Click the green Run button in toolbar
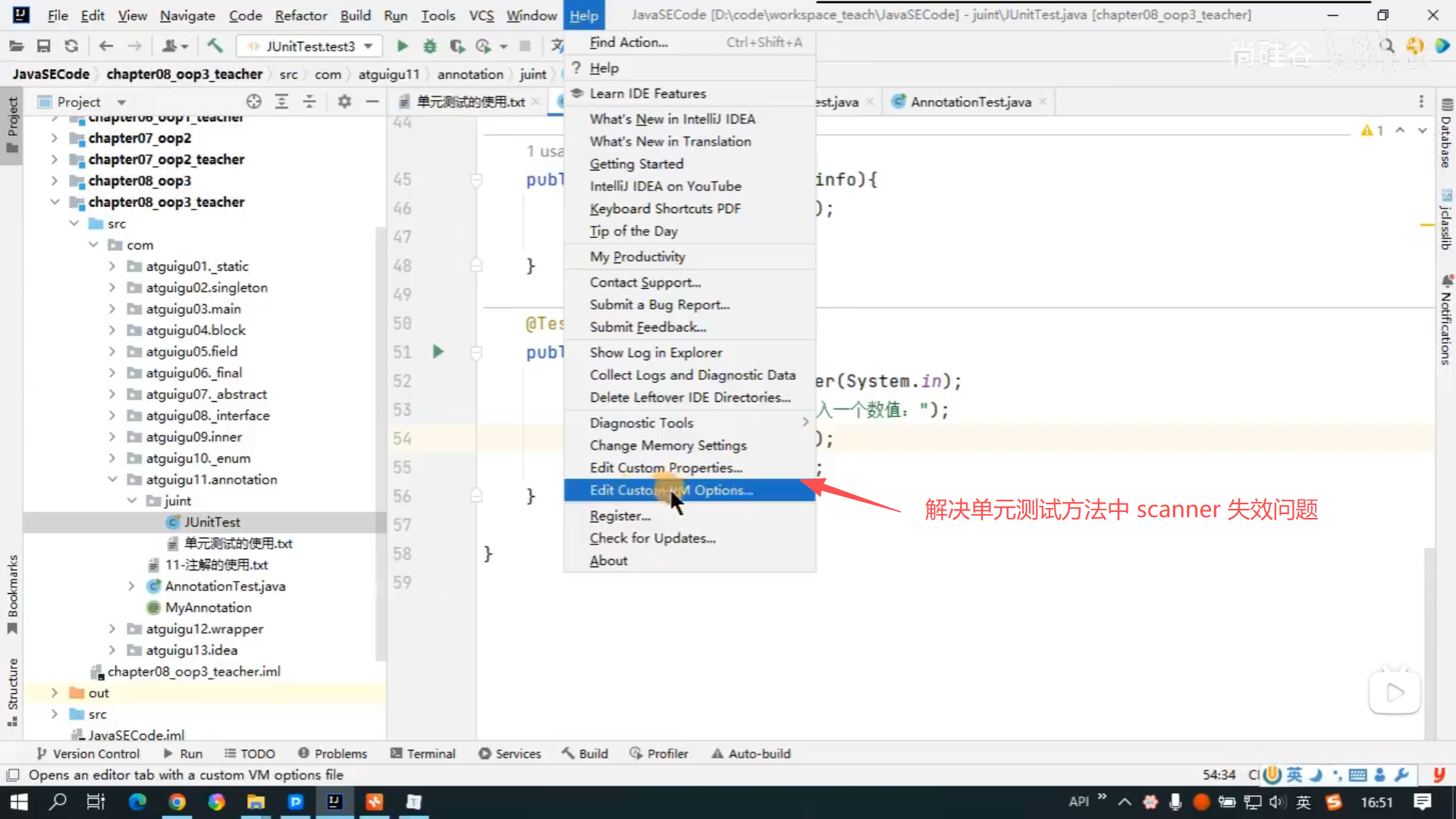This screenshot has width=1456, height=819. click(403, 46)
